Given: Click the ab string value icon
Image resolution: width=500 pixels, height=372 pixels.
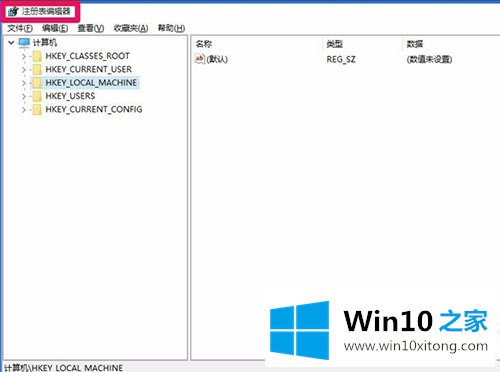Looking at the screenshot, I should click(200, 59).
